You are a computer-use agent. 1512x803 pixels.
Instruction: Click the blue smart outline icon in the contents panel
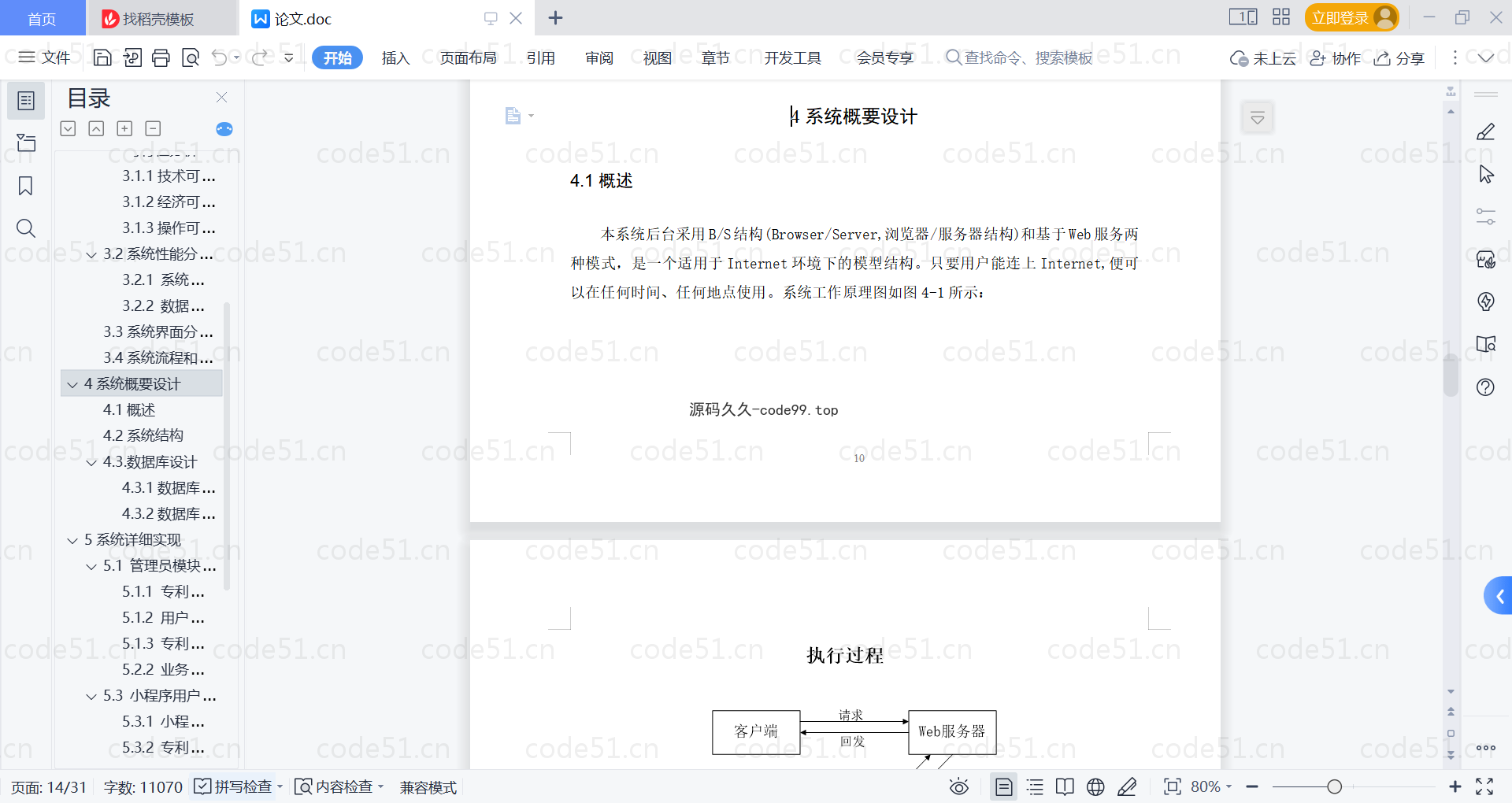pos(224,129)
